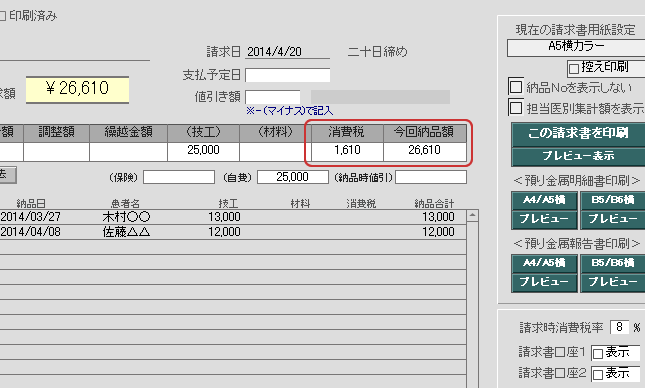Click the 技工 amount 13,000

tap(224, 217)
